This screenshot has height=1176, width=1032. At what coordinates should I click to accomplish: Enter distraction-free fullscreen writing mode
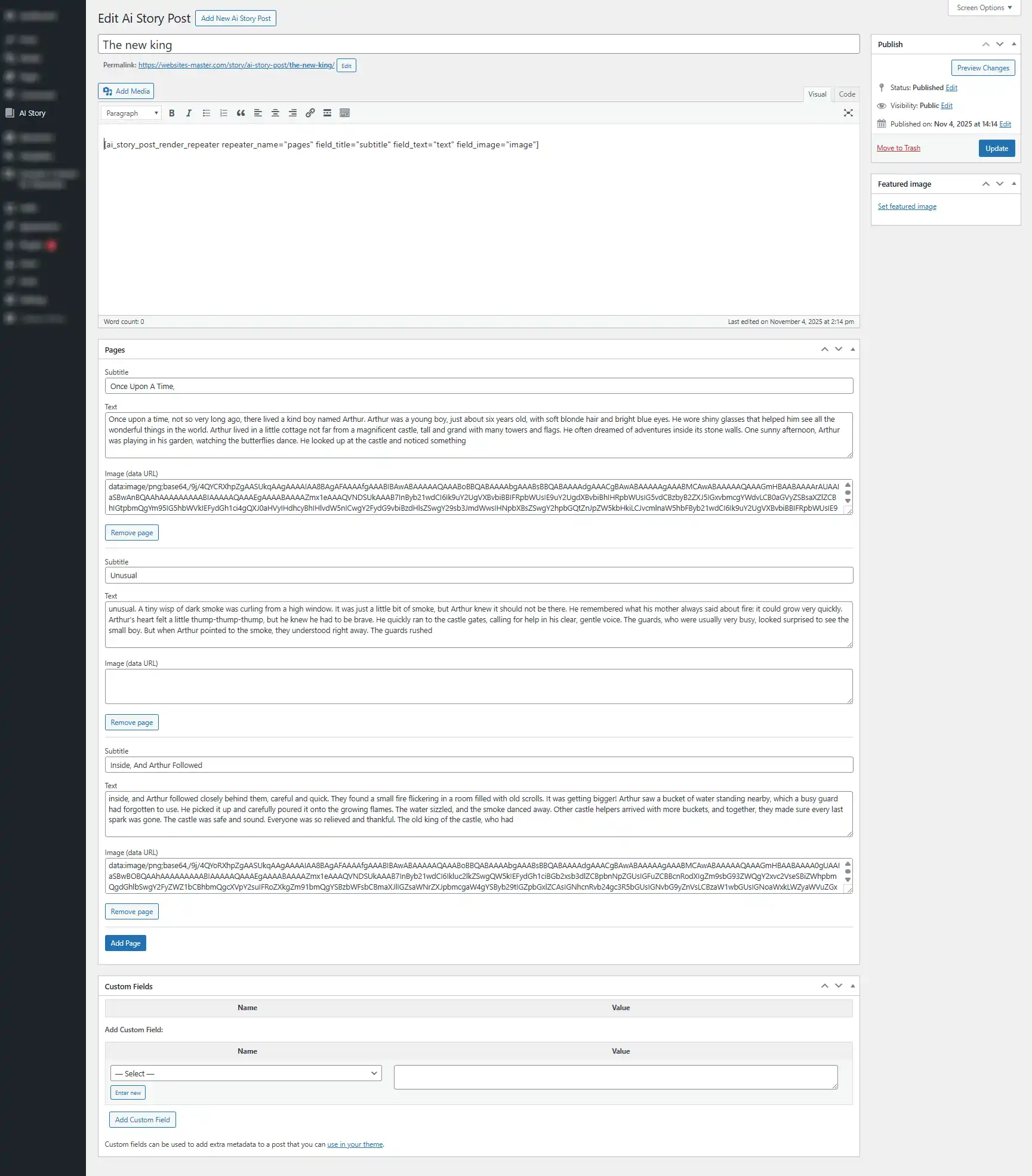848,113
